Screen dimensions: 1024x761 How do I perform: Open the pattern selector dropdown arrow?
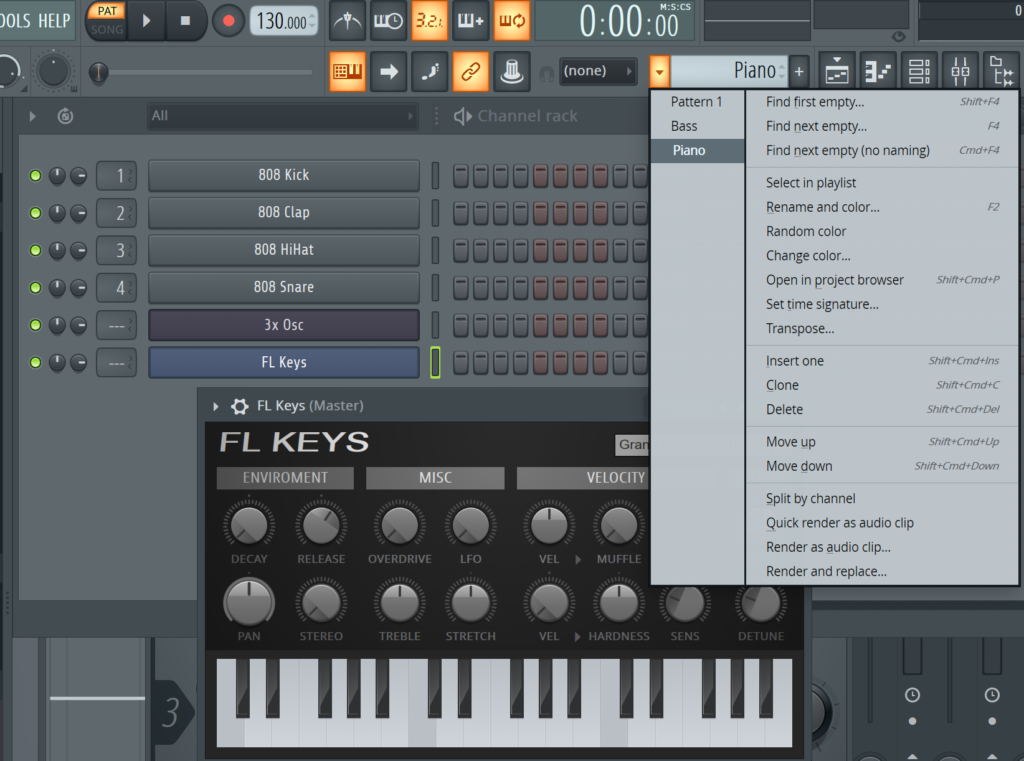659,71
